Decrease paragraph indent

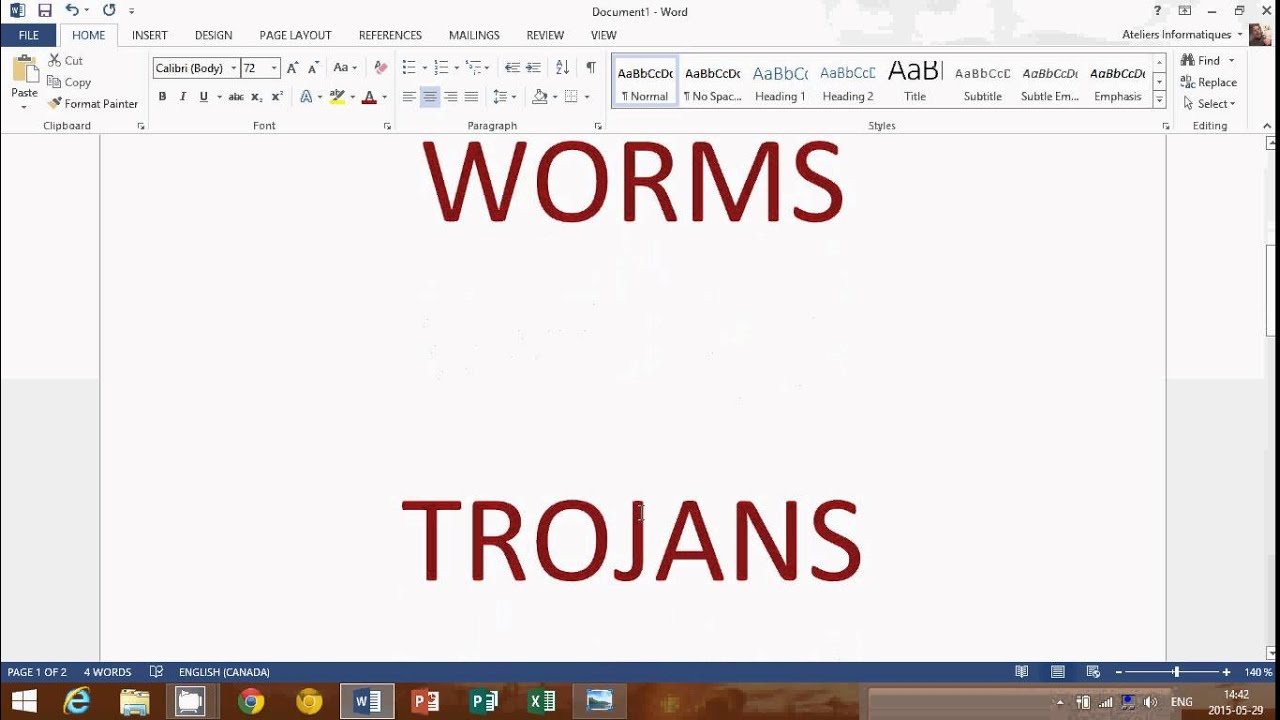pyautogui.click(x=512, y=68)
